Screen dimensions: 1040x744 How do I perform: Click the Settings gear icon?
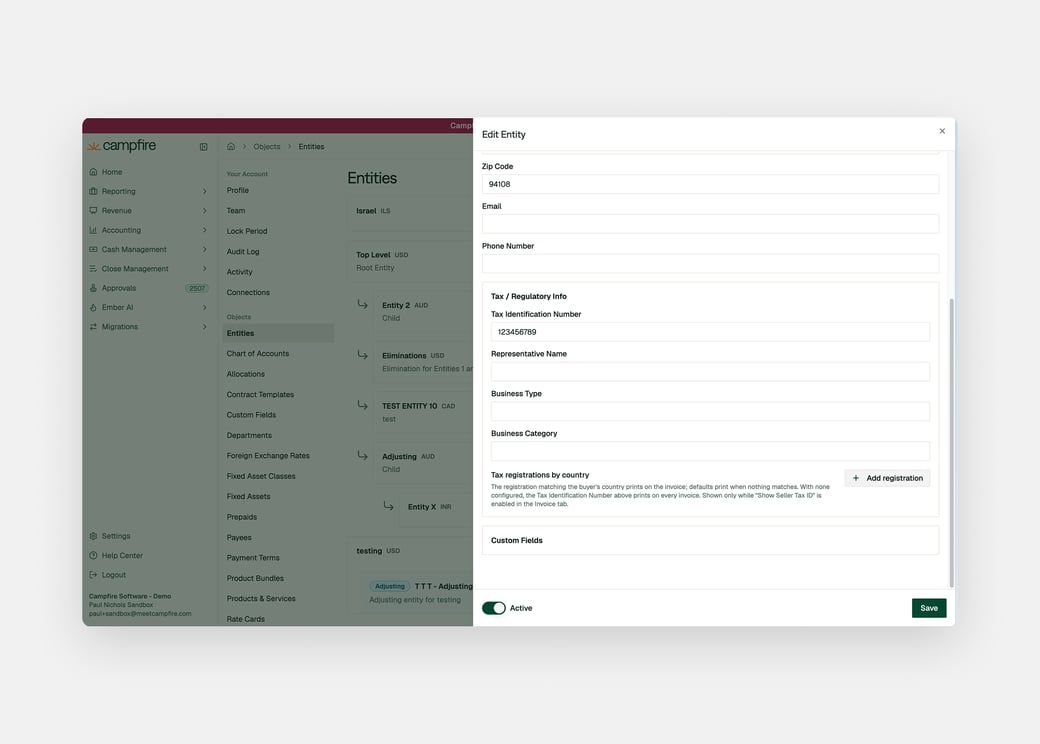click(x=94, y=536)
